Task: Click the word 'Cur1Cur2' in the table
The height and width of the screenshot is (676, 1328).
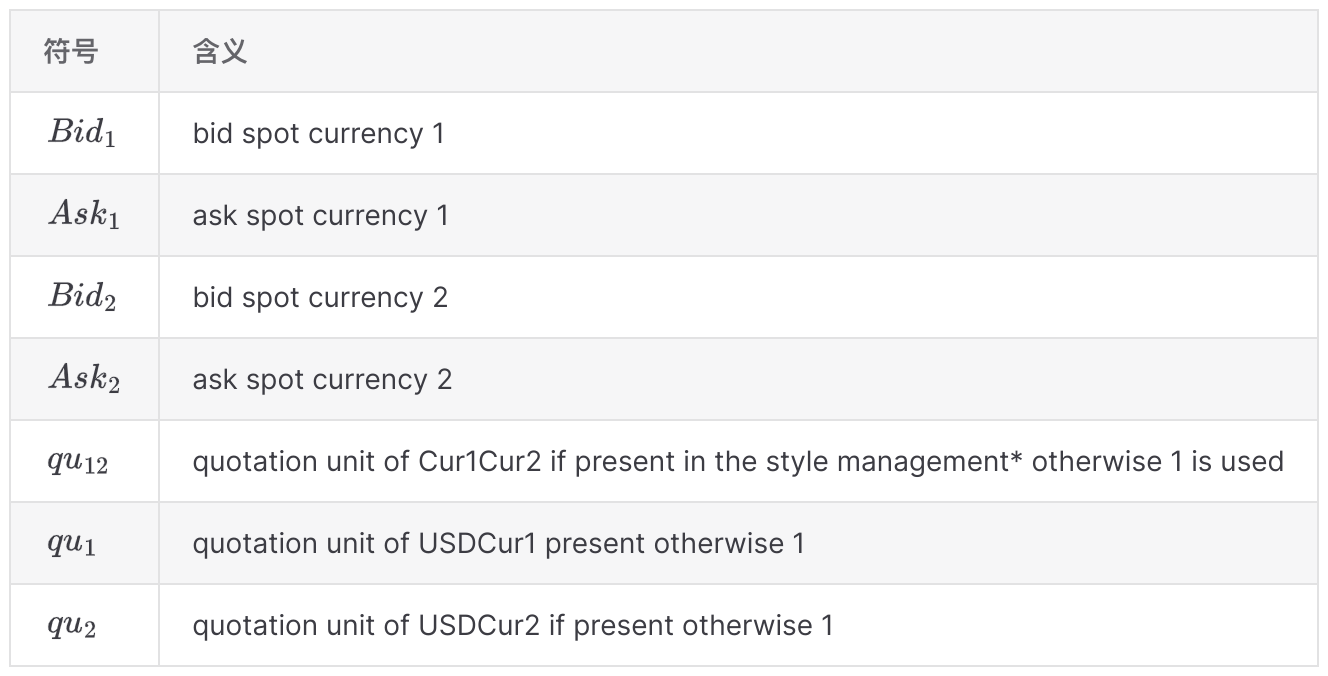Action: [478, 462]
